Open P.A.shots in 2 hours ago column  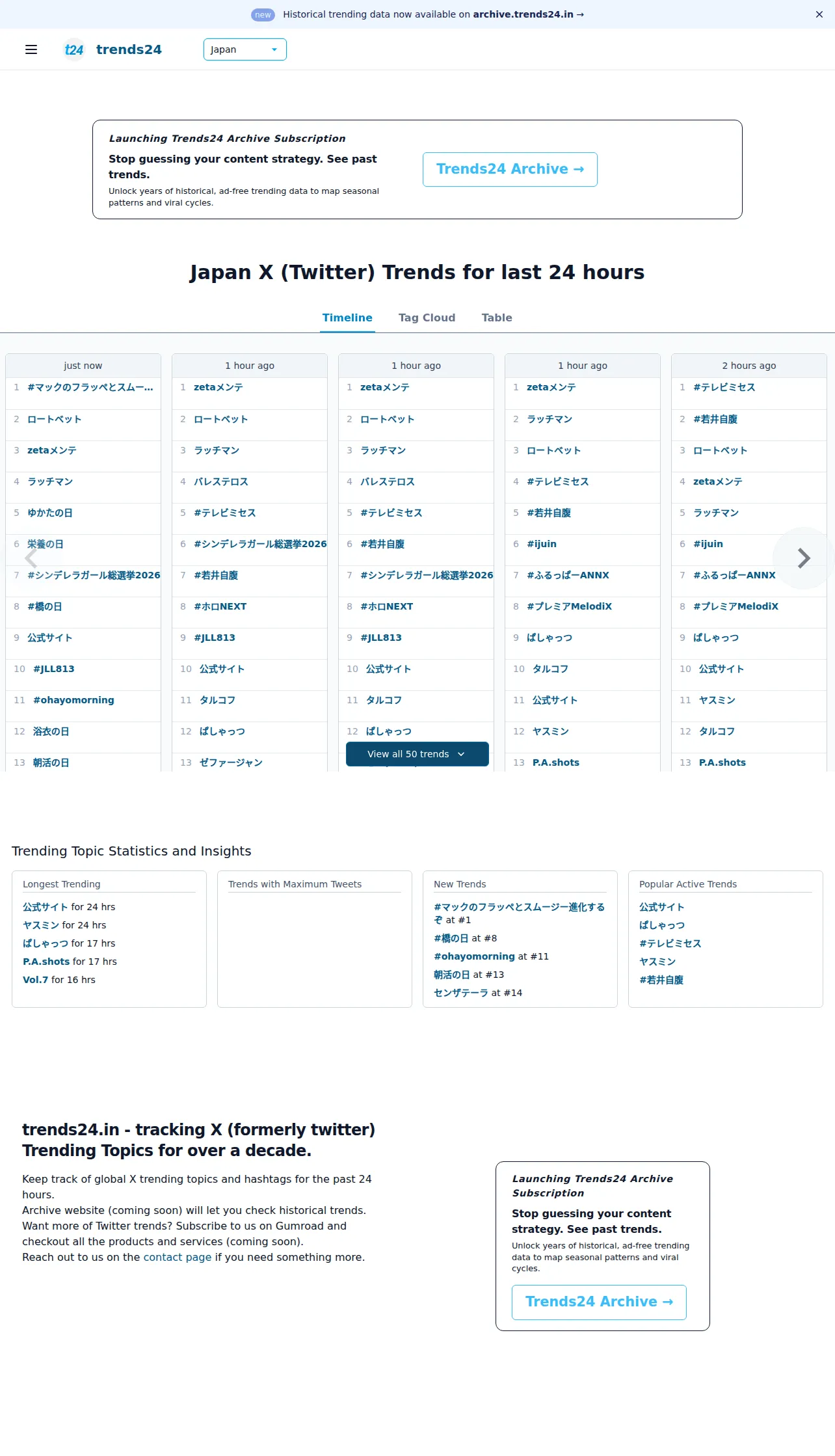[722, 762]
